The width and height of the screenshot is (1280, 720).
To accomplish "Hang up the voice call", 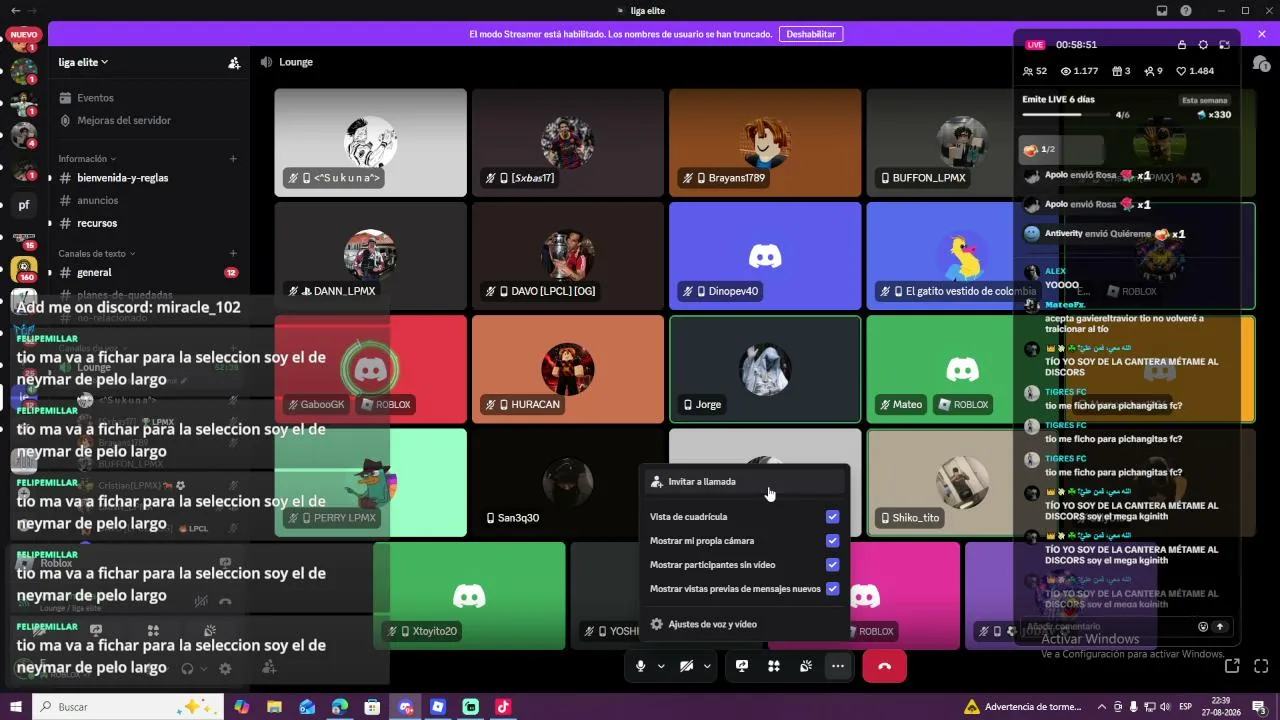I will [884, 666].
